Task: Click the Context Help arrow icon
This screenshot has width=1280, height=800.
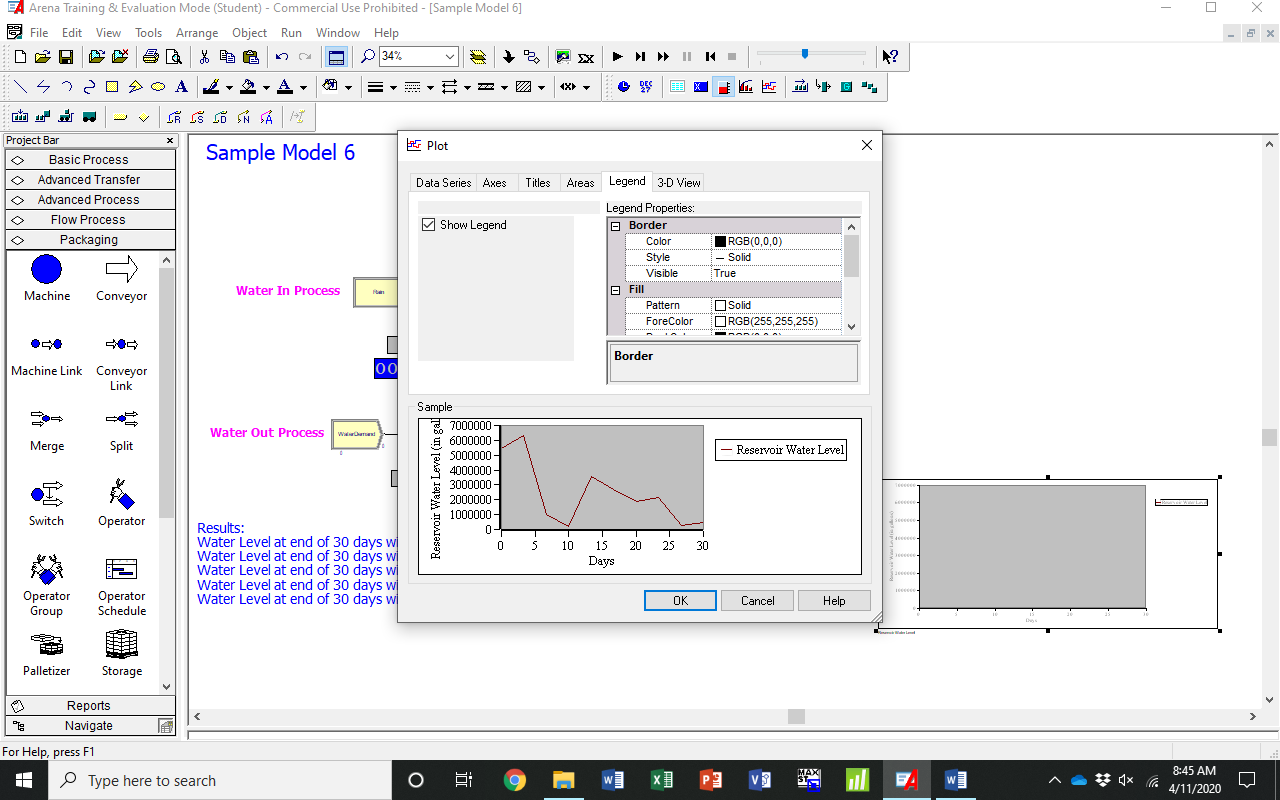Action: 890,57
